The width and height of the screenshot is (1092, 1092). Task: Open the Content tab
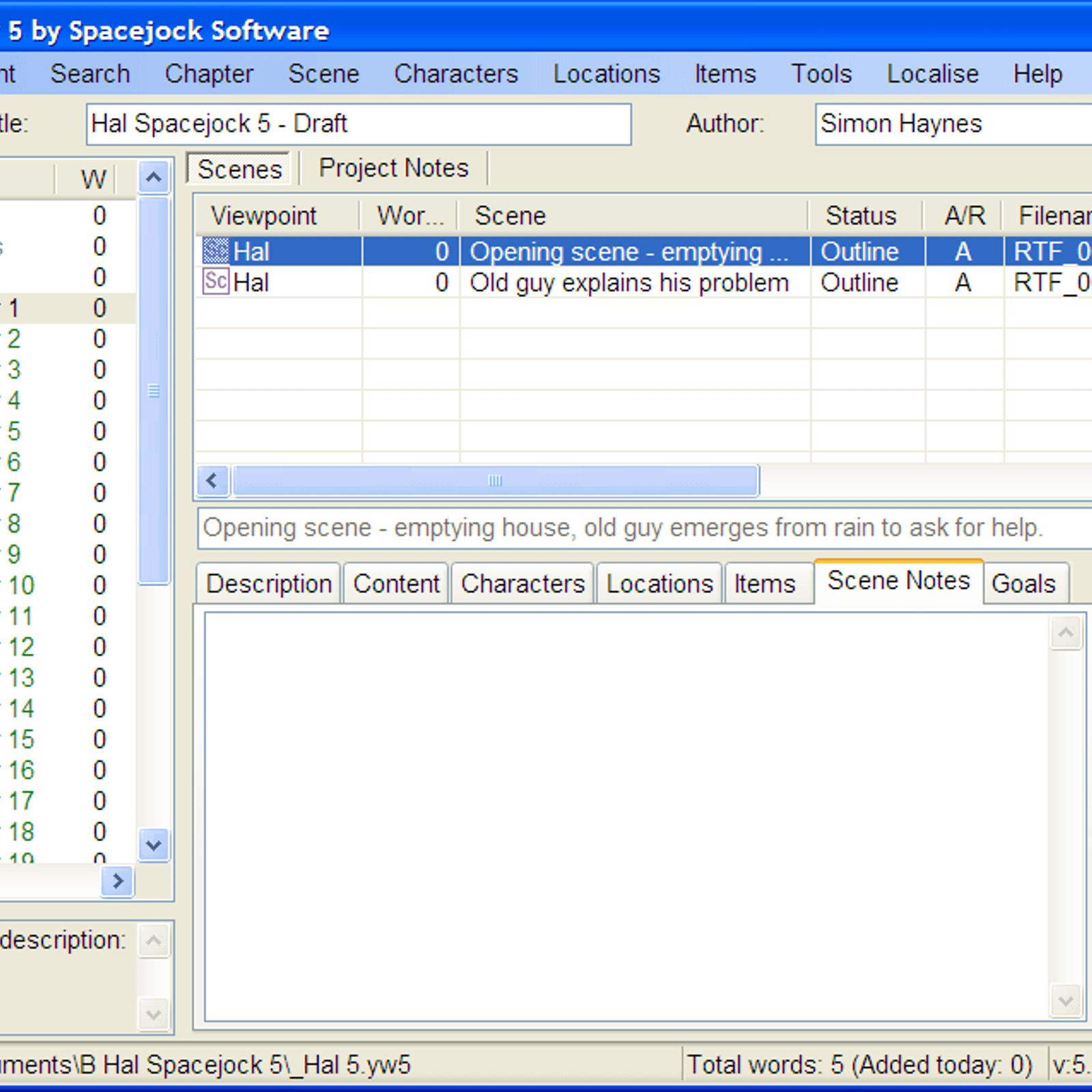tap(397, 584)
